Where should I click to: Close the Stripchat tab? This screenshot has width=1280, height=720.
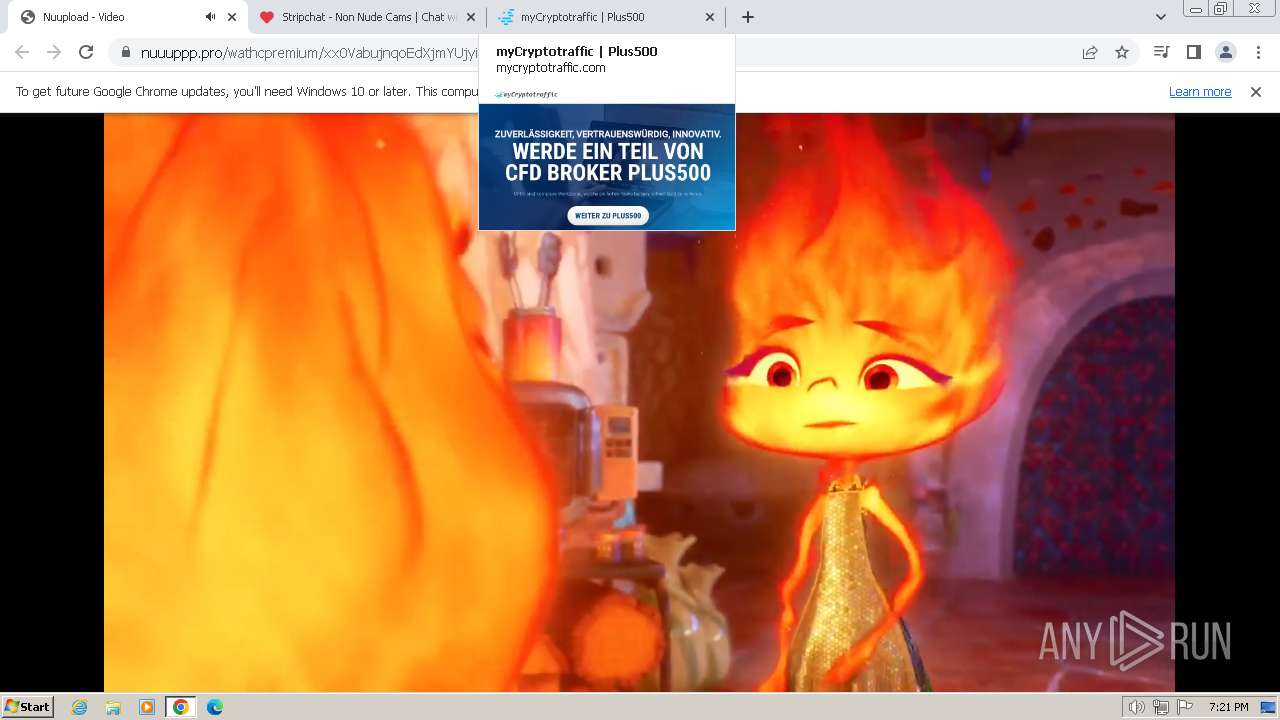[471, 17]
